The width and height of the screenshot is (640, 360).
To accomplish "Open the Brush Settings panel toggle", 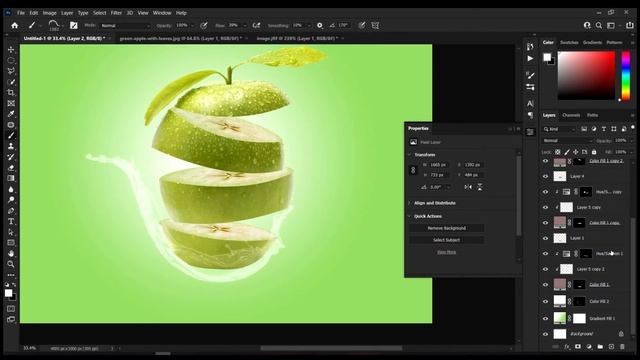I will pyautogui.click(x=73, y=25).
